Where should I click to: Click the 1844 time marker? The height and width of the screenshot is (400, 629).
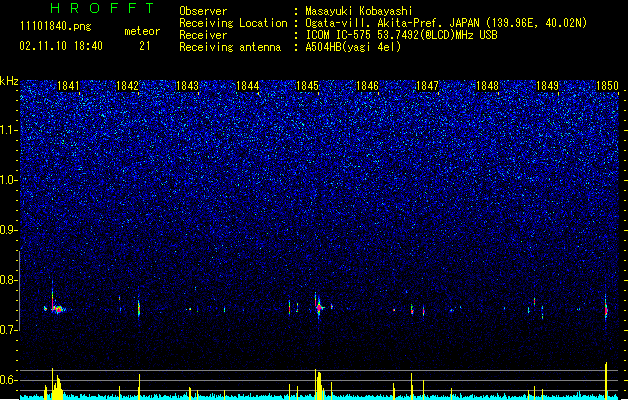coord(248,86)
